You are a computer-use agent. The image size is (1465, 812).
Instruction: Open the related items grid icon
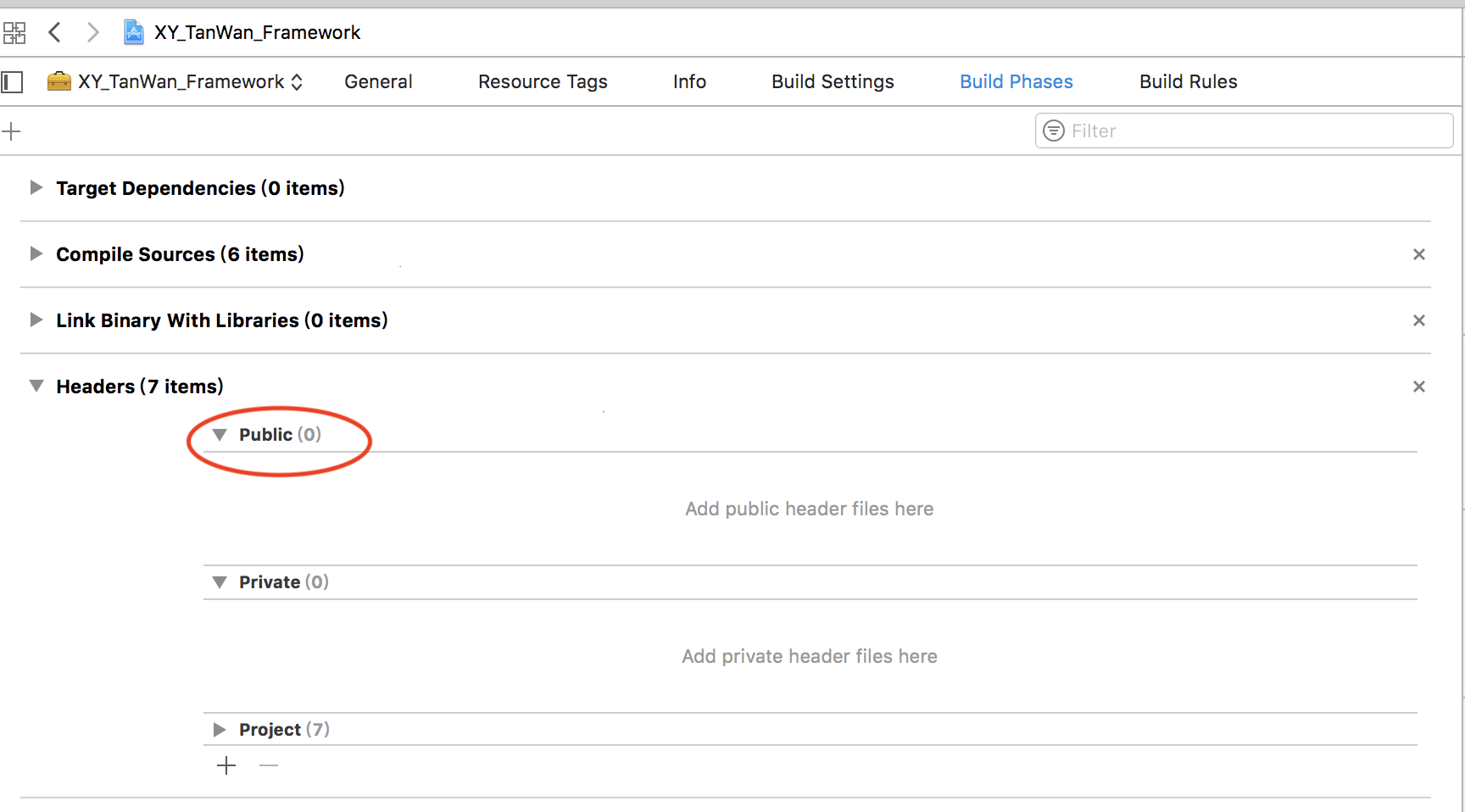[14, 33]
